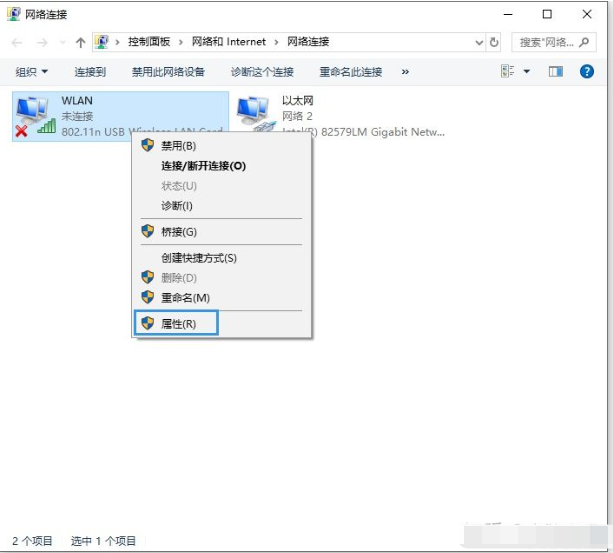Open the 组织 dropdown menu
613x553 pixels.
pyautogui.click(x=32, y=72)
